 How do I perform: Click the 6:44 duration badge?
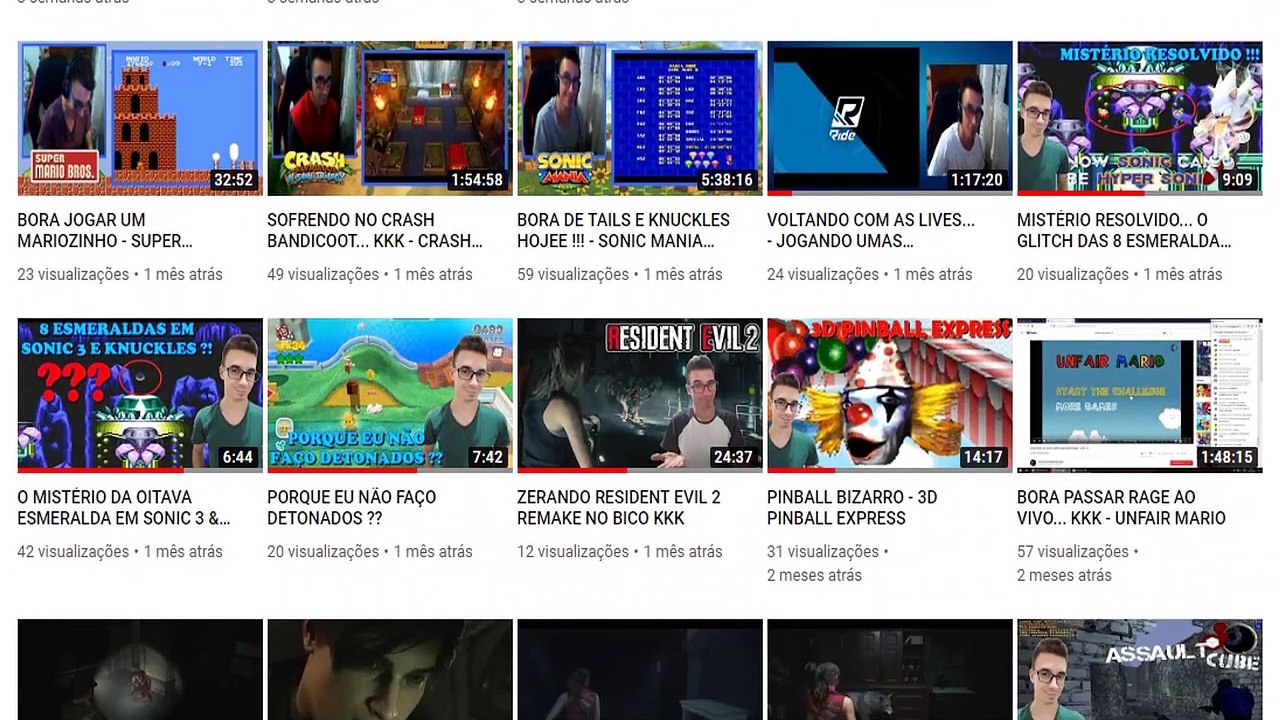(238, 457)
